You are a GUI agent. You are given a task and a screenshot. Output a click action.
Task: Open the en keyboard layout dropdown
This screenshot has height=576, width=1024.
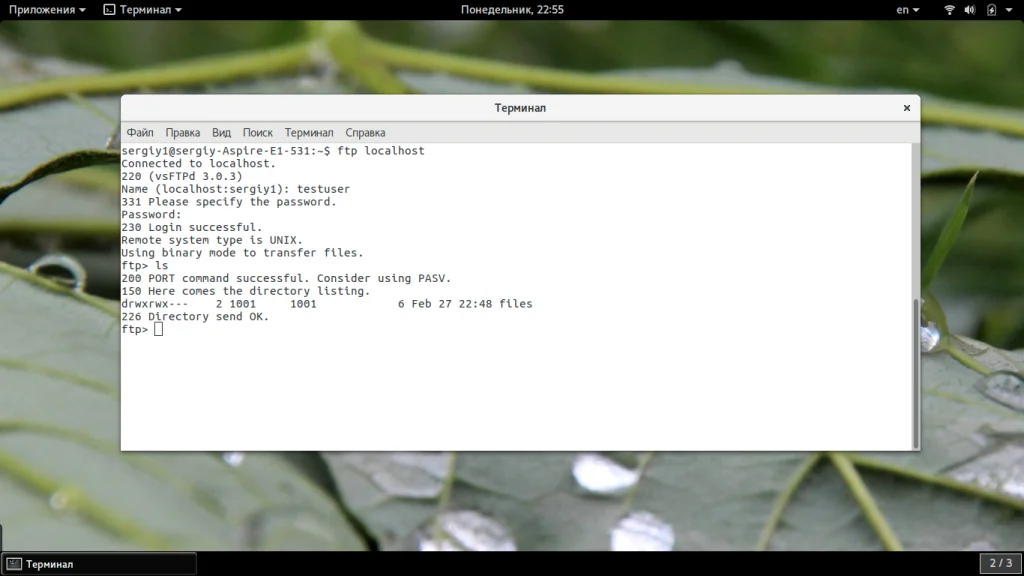(x=907, y=10)
